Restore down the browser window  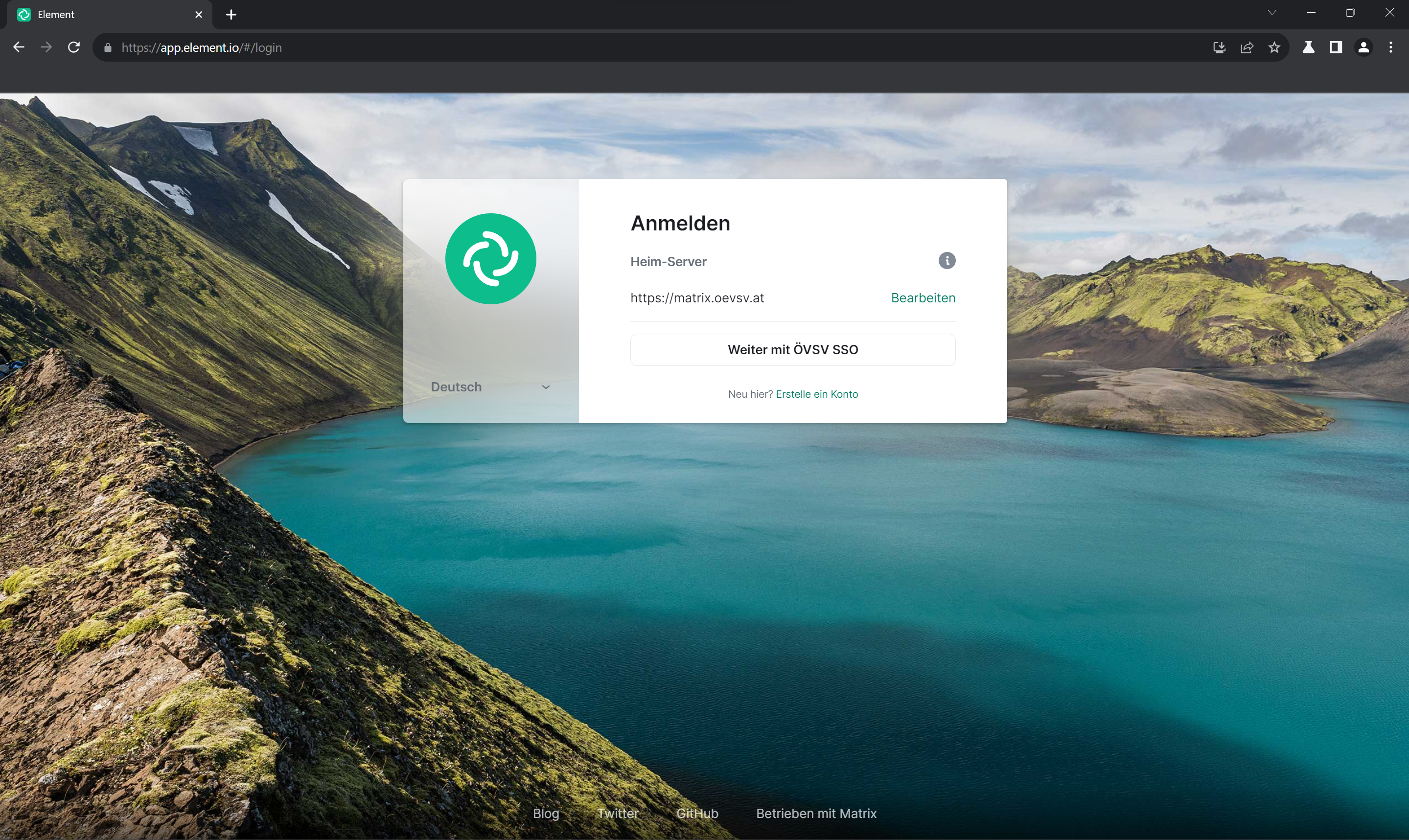tap(1350, 12)
